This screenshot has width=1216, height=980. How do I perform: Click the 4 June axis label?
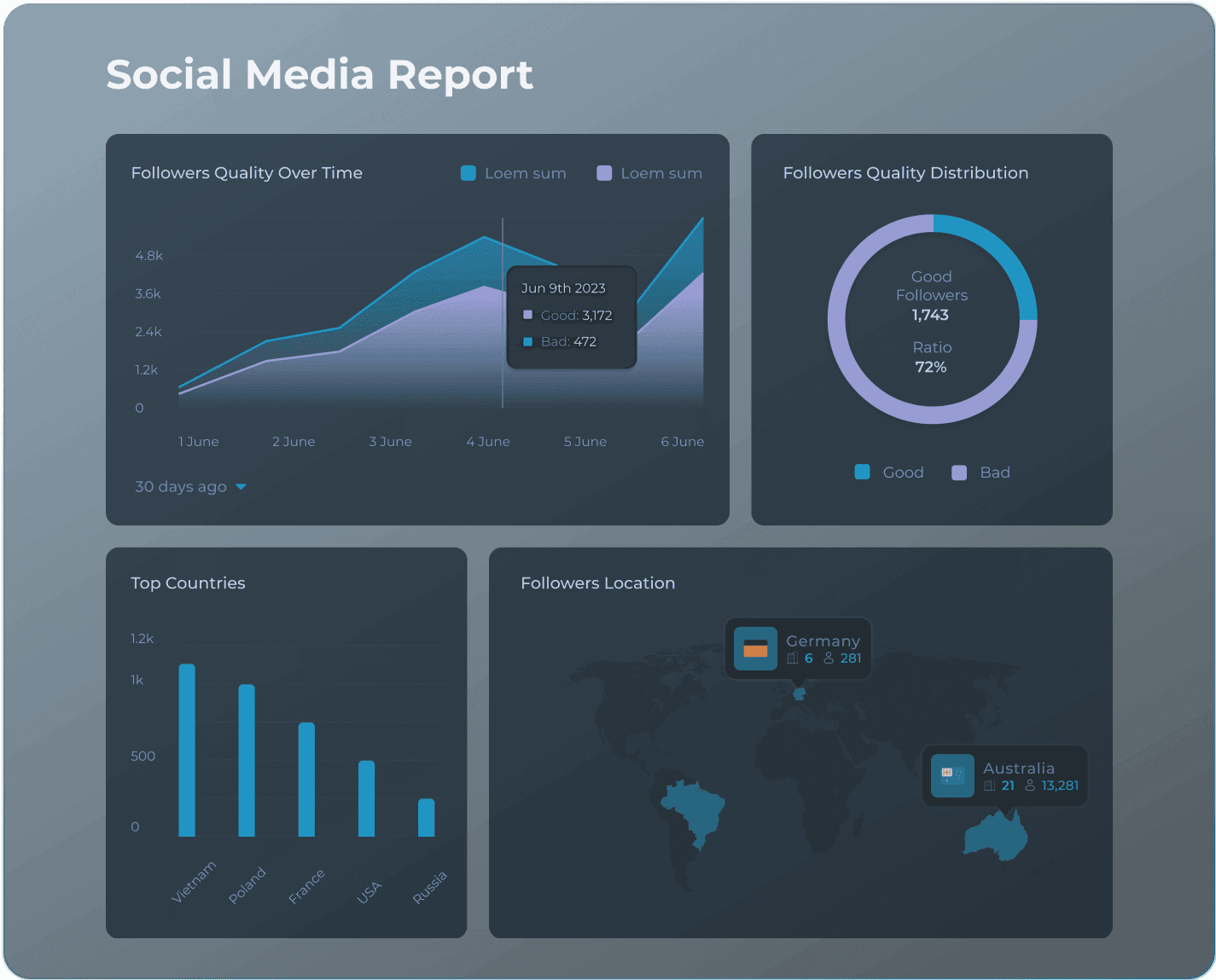488,442
